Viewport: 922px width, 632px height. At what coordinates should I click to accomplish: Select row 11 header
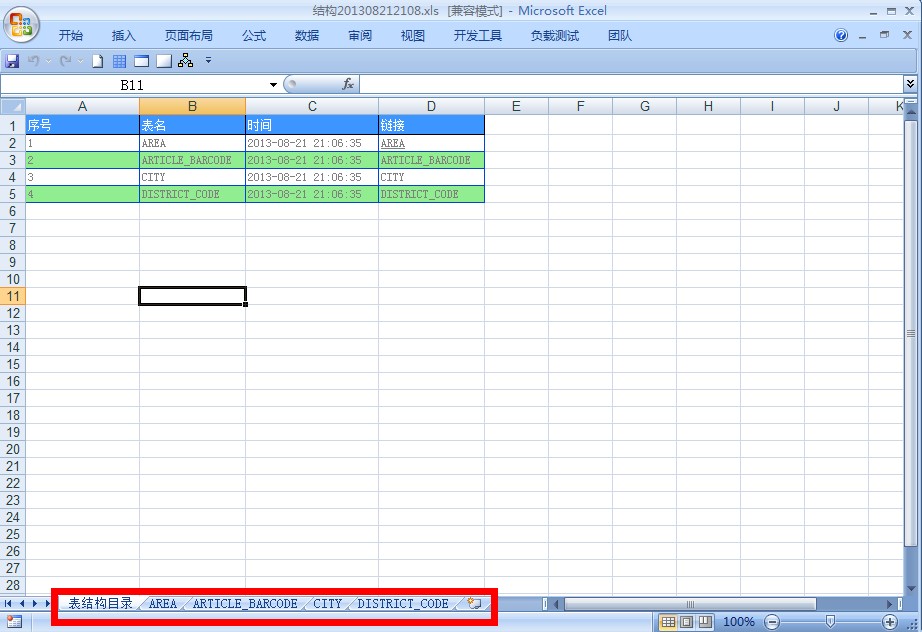[13, 296]
